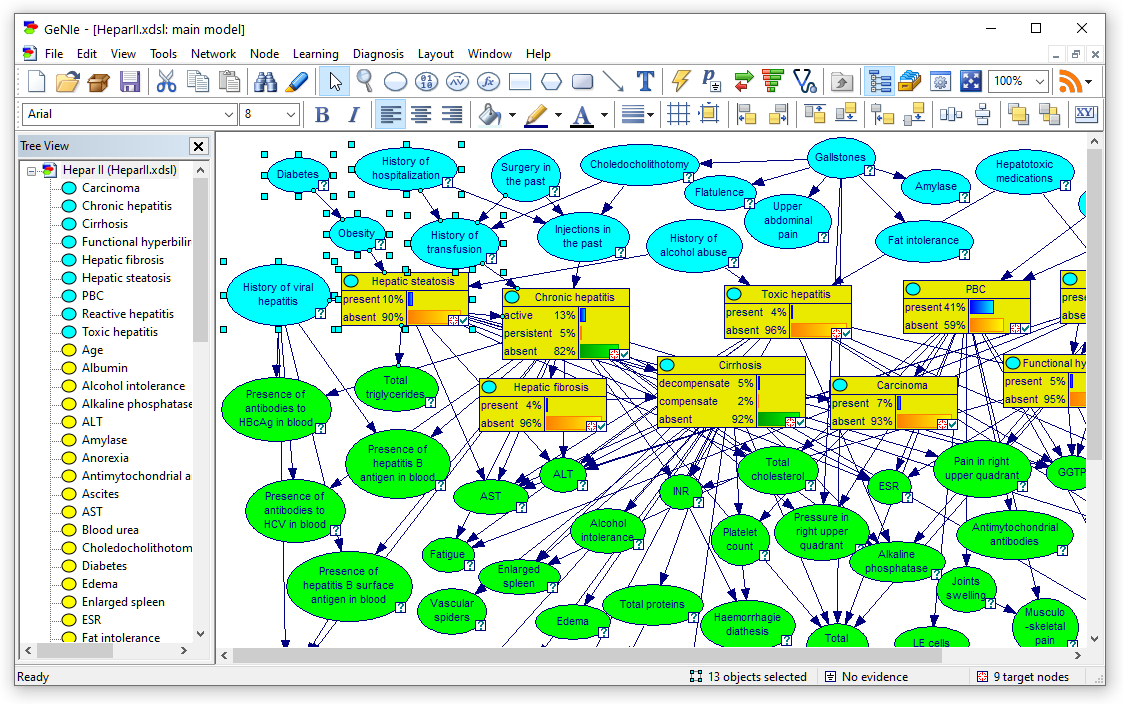
Task: Select the text box T tool
Action: pos(645,82)
